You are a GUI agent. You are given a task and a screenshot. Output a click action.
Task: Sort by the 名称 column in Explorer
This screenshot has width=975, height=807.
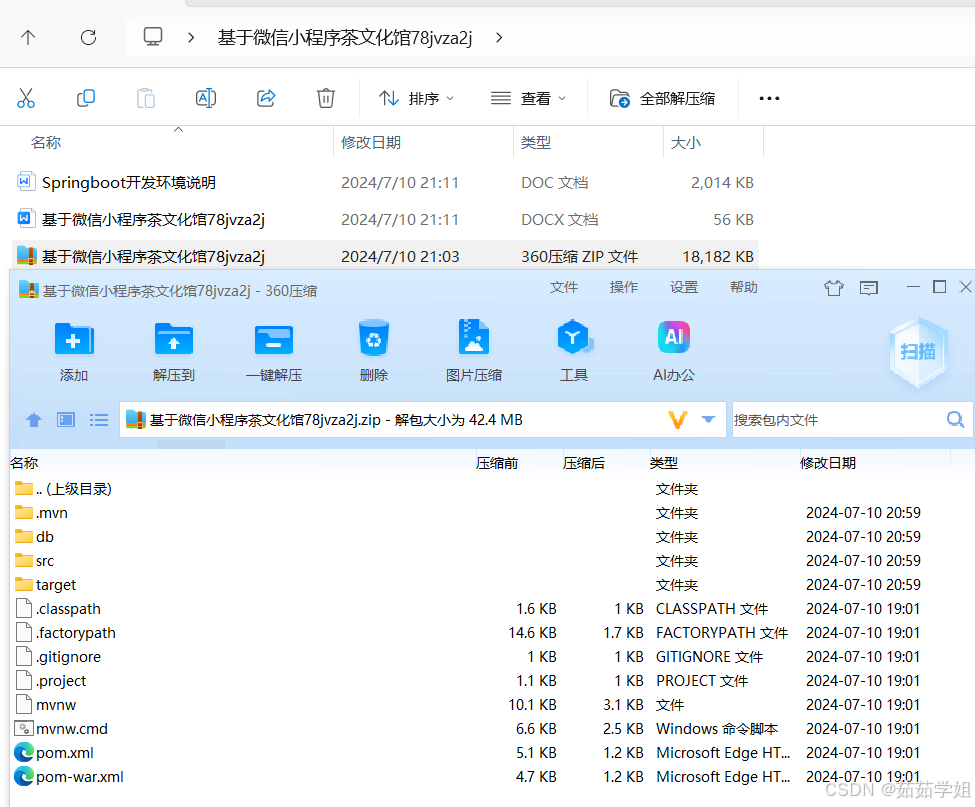(x=46, y=142)
